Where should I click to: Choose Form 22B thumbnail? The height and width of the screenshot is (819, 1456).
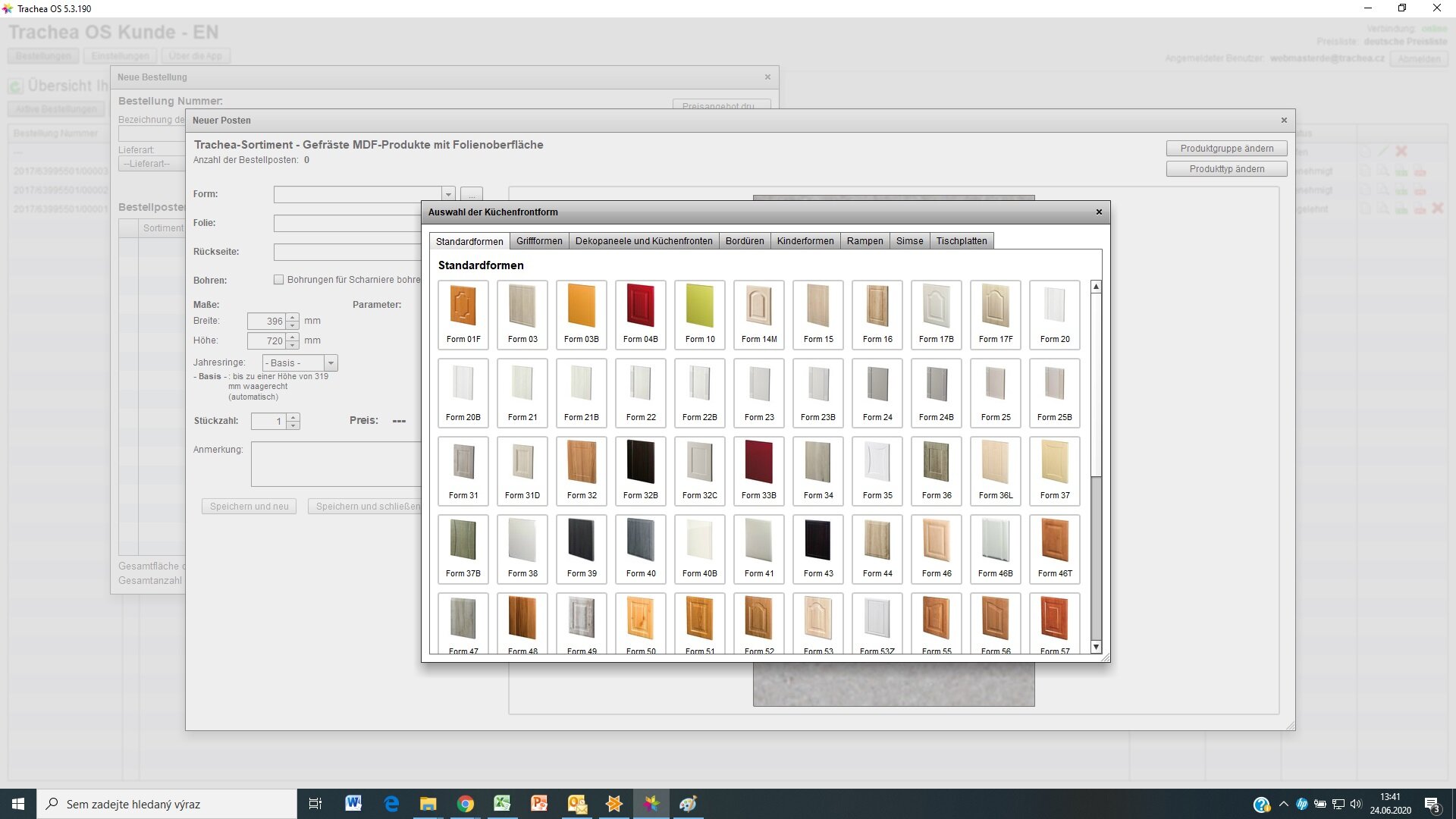700,393
